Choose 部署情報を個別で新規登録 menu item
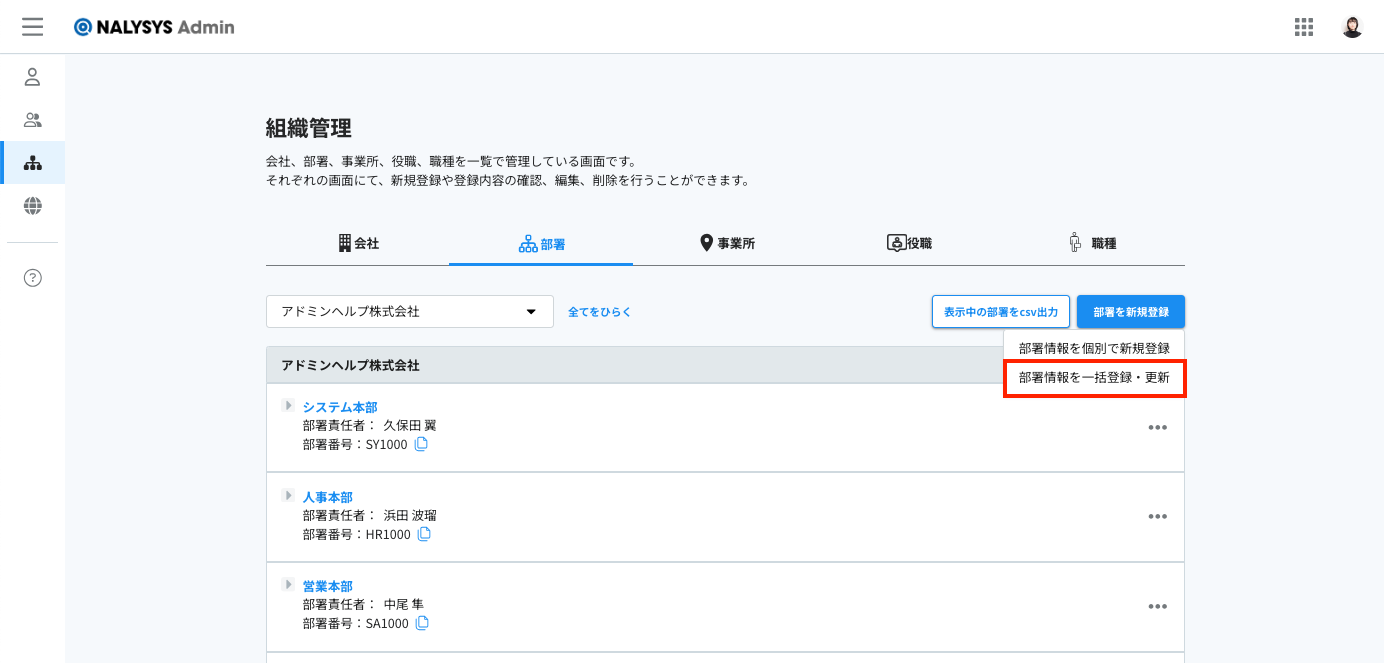The width and height of the screenshot is (1384, 663). point(1094,348)
